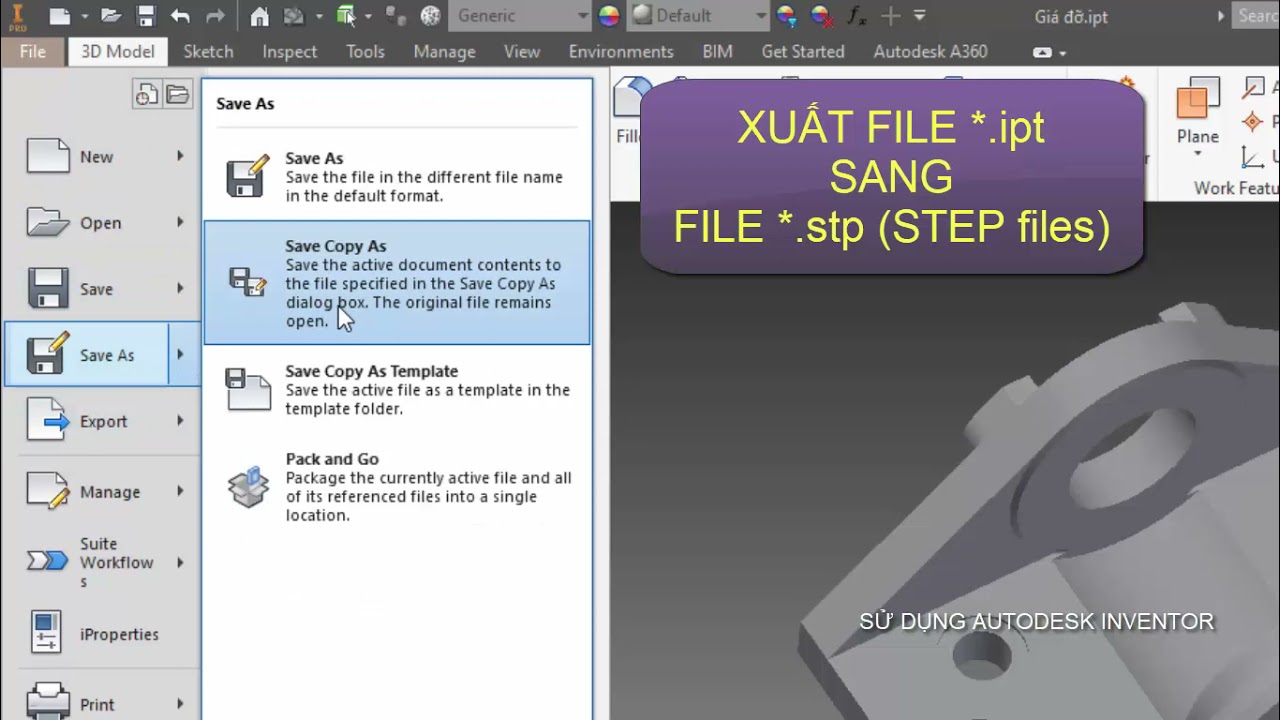Screen dimensions: 1280x720
Task: Show recent documents list icon
Action: coord(146,95)
